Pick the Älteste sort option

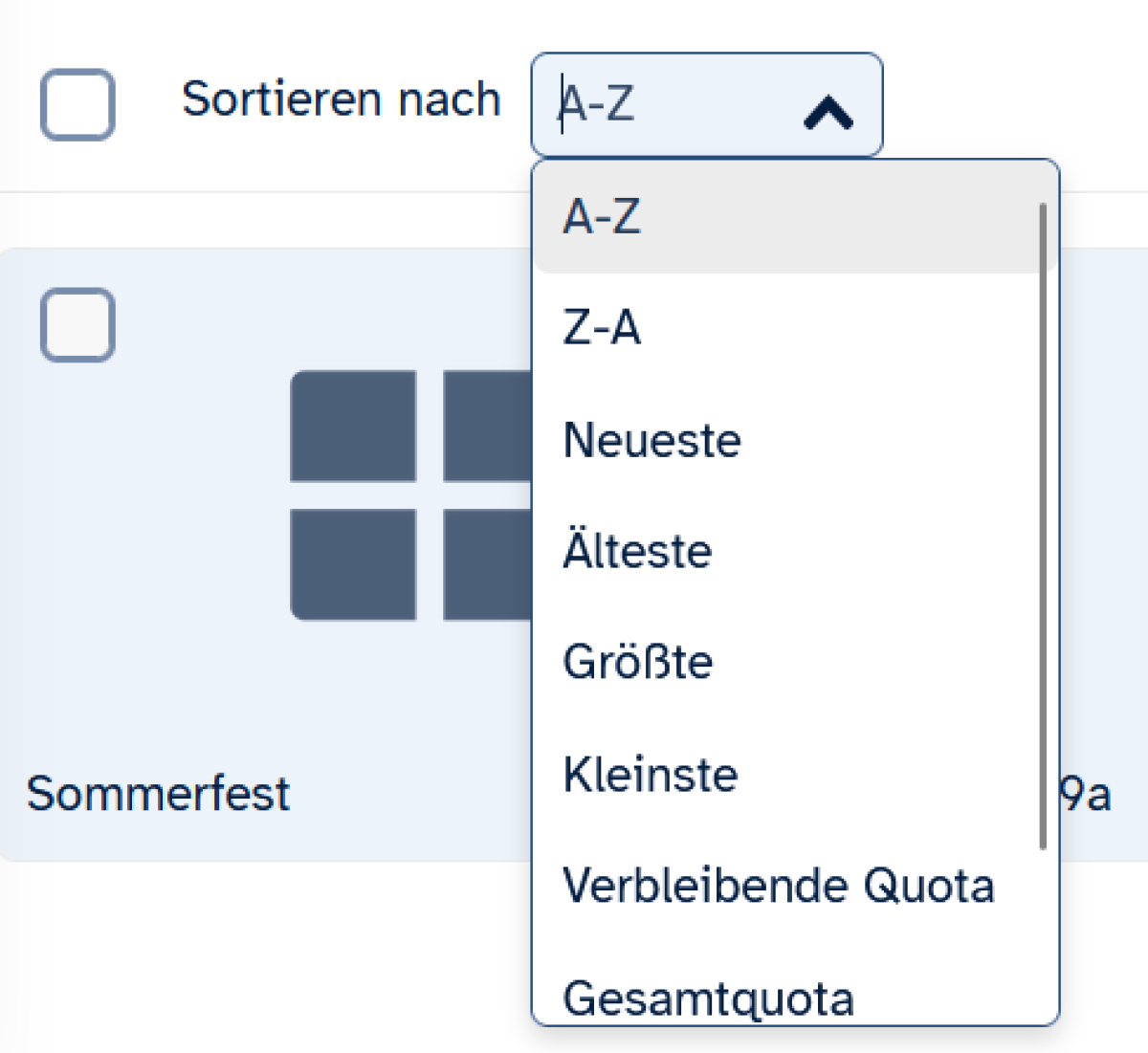pyautogui.click(x=638, y=552)
